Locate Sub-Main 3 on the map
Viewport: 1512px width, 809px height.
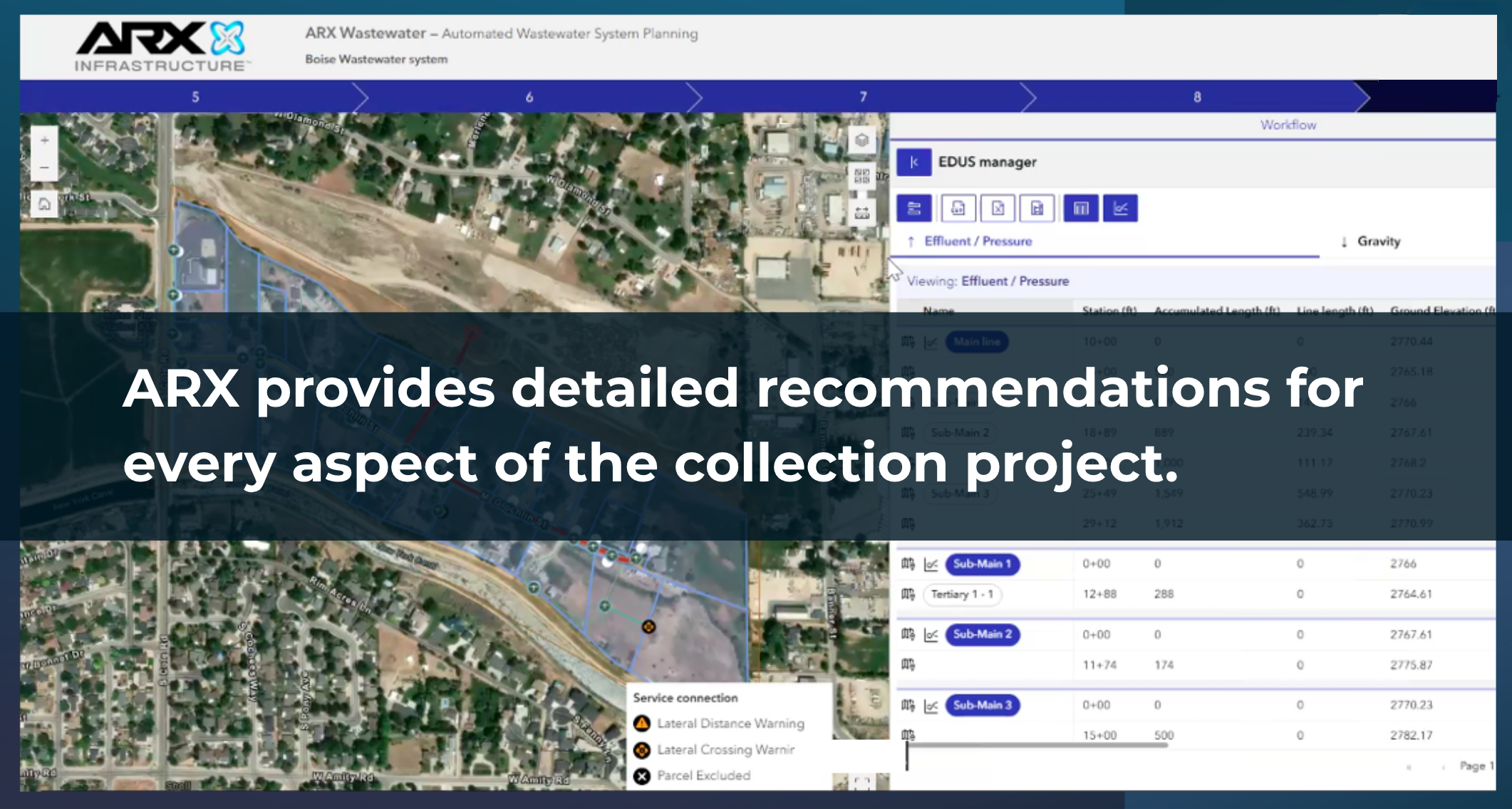point(908,705)
